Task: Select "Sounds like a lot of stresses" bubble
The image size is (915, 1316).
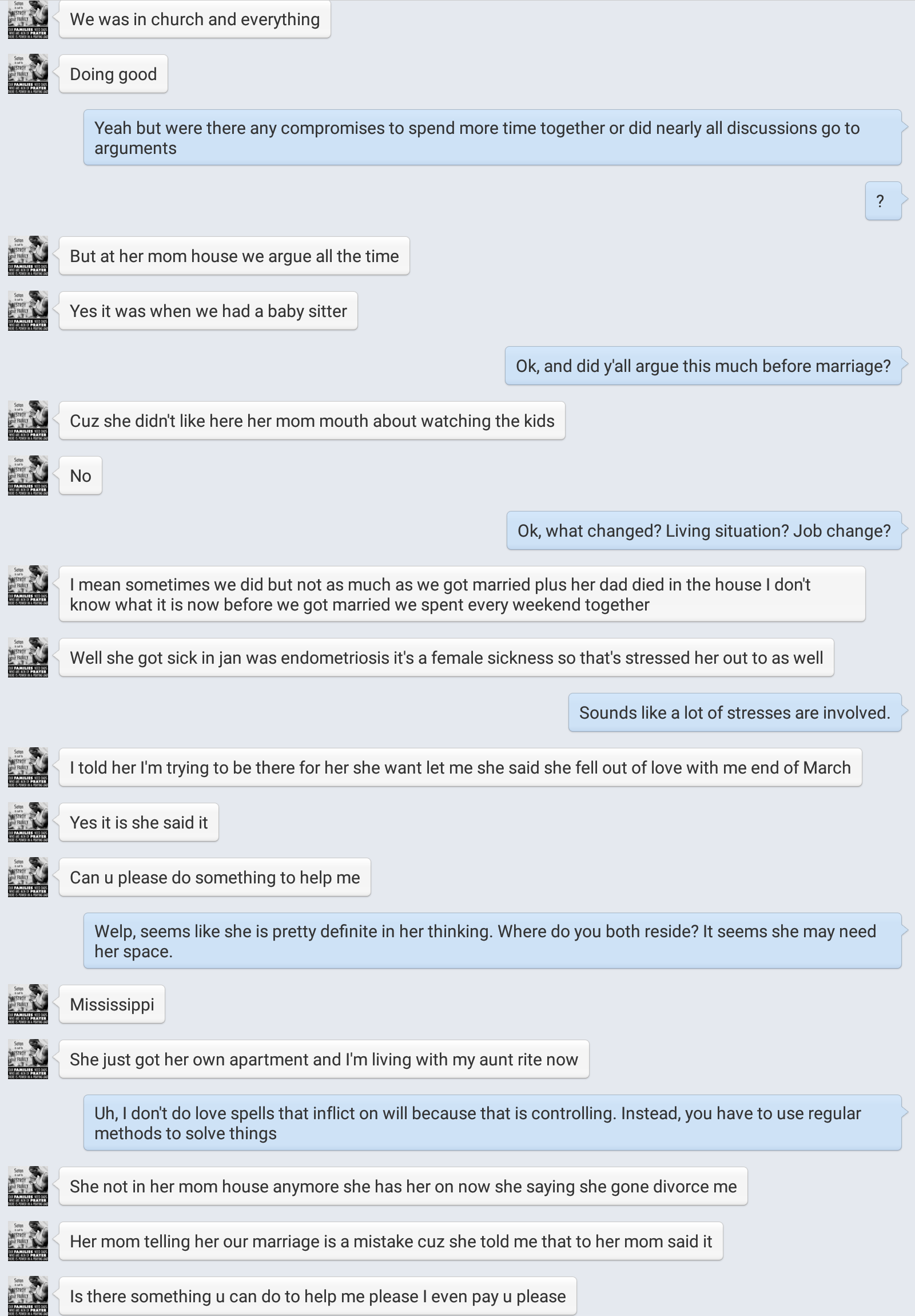Action: click(734, 712)
